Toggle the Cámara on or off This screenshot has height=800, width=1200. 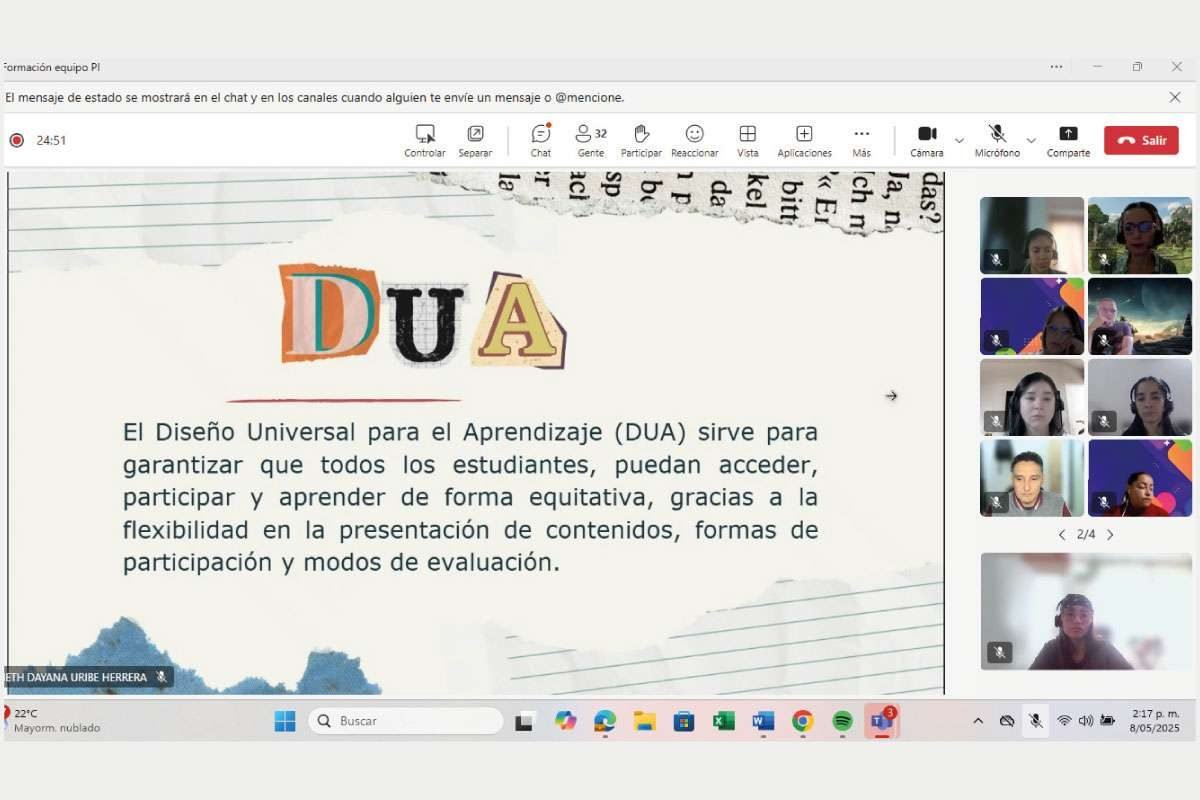click(926, 140)
